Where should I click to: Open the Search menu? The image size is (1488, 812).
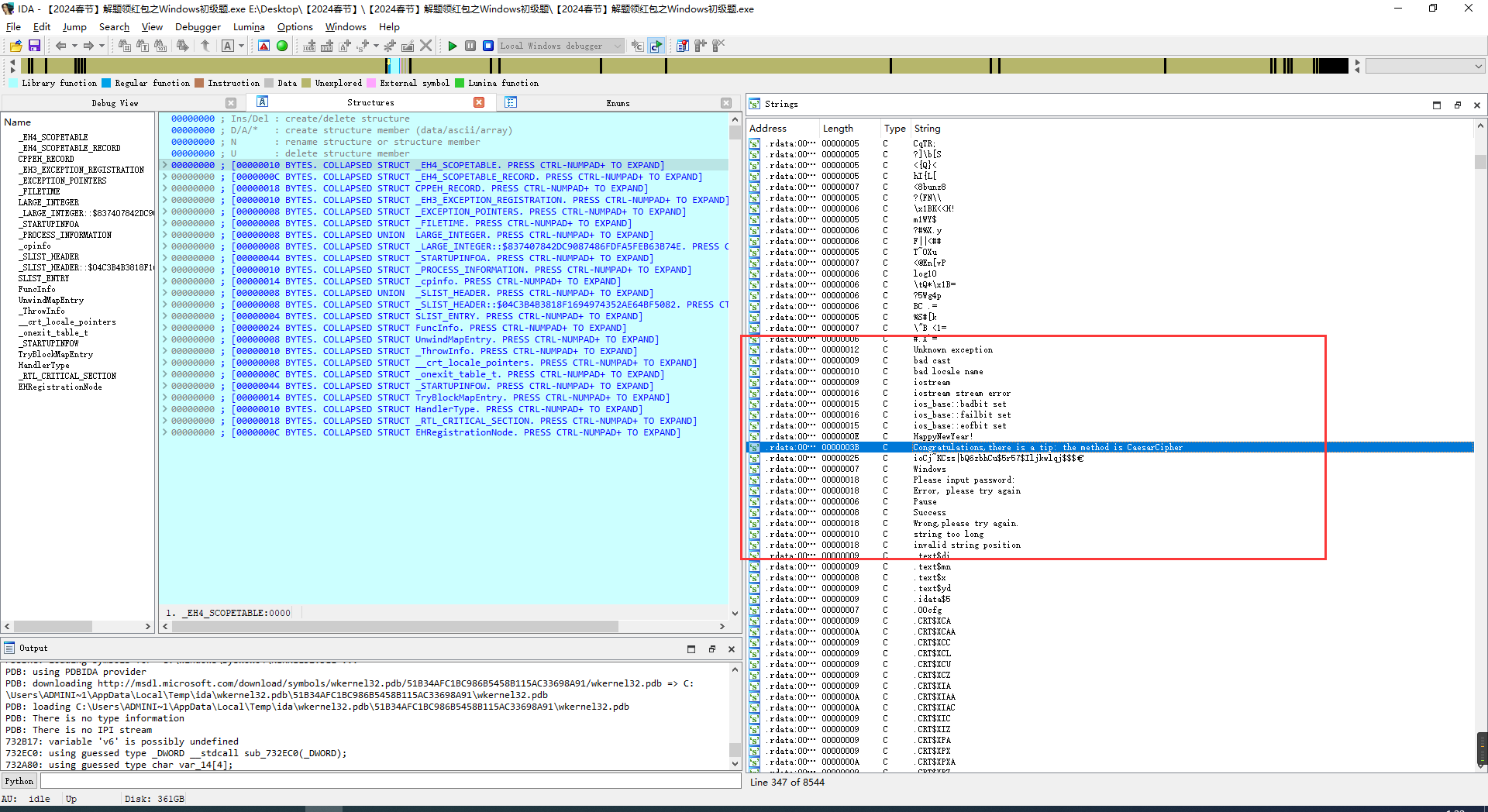click(x=114, y=26)
